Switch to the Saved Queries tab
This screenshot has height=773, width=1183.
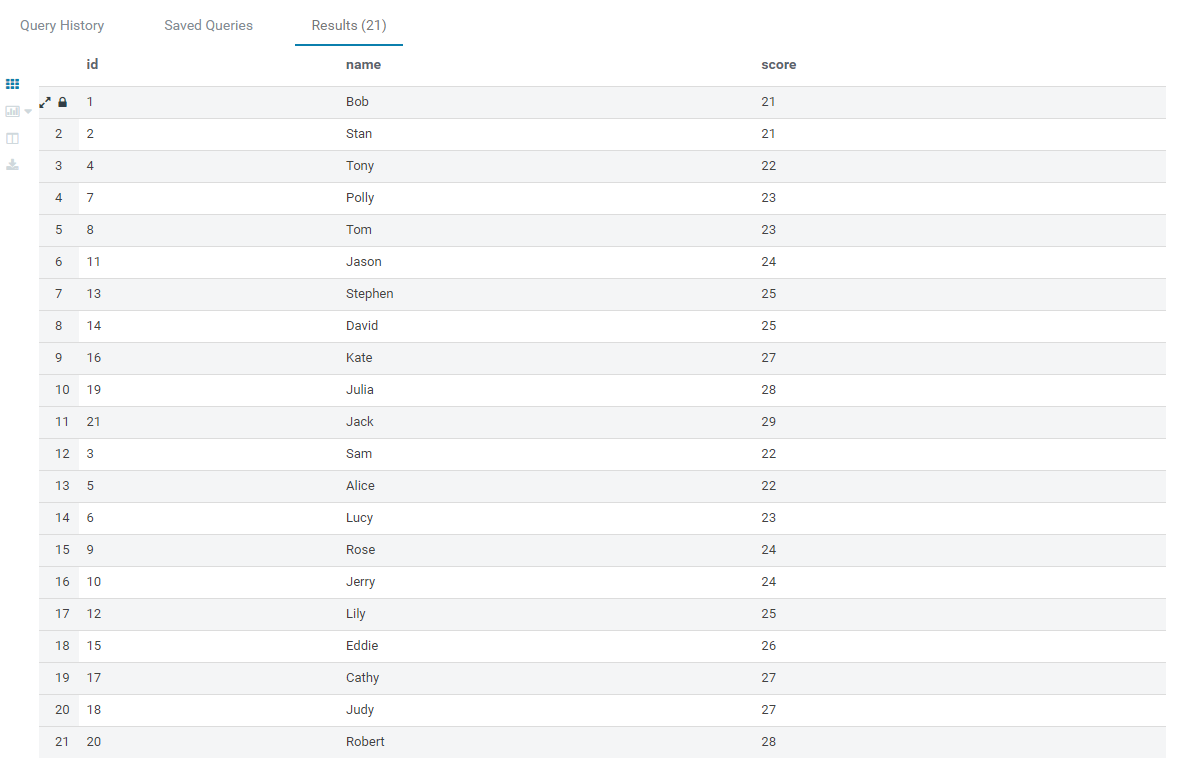(x=208, y=25)
